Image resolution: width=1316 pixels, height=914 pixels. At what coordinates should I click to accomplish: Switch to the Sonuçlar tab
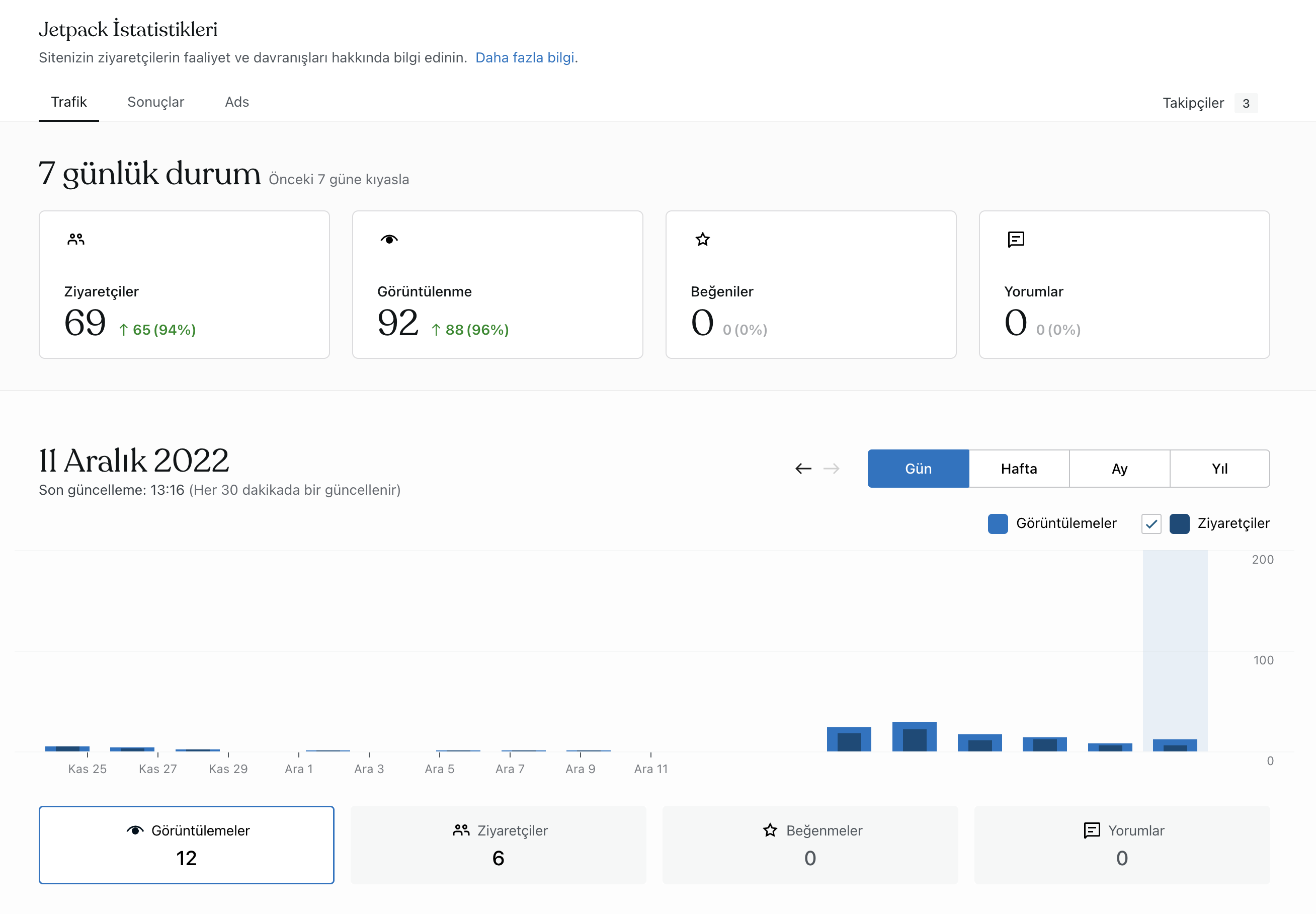coord(156,102)
